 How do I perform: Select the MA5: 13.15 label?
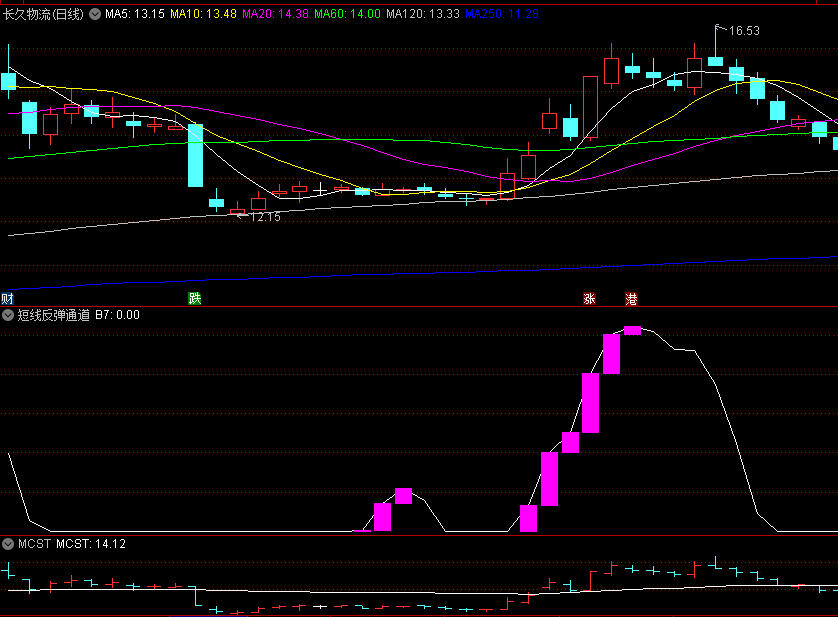coord(135,14)
